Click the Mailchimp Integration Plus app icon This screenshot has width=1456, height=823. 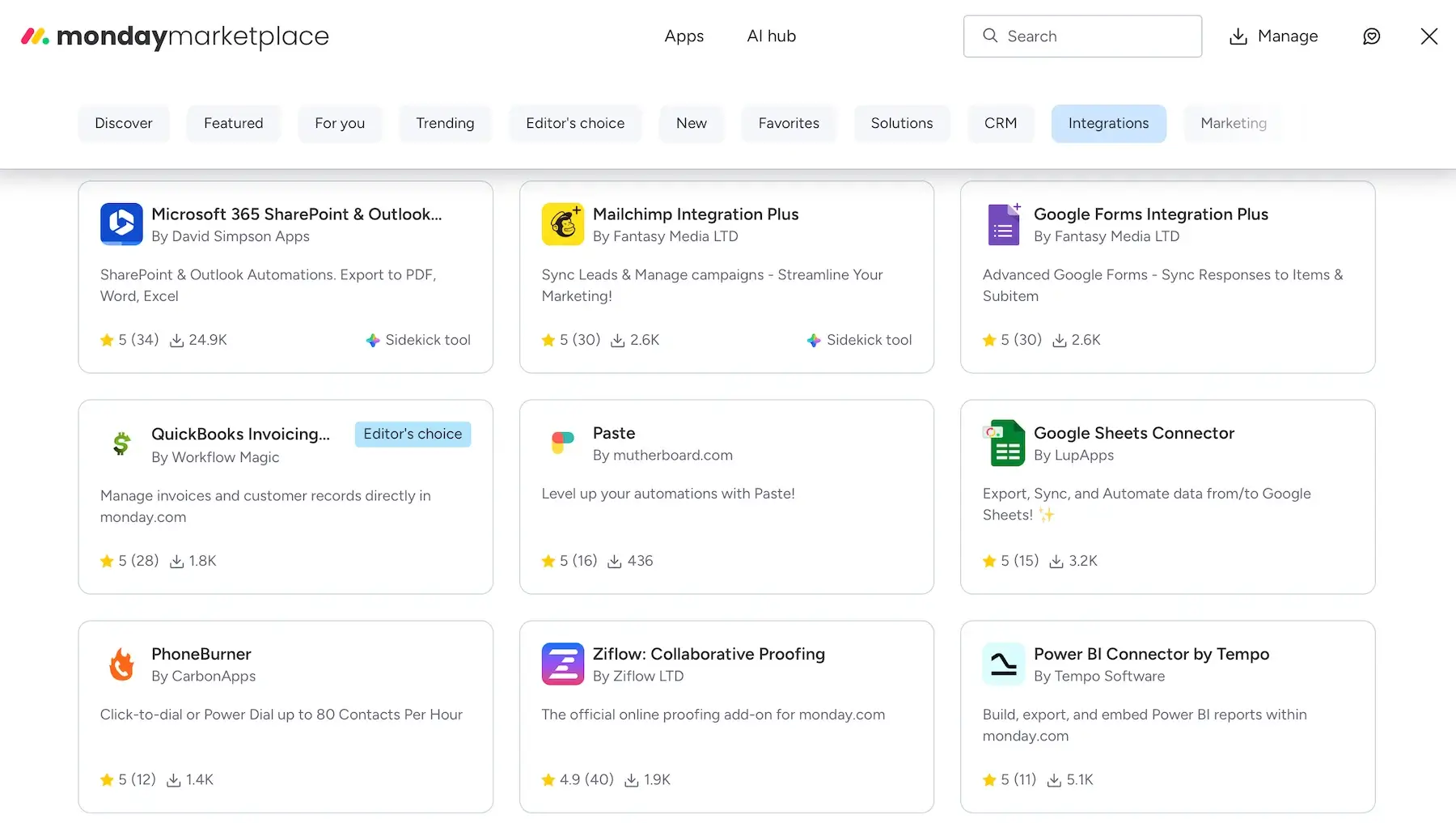click(x=563, y=224)
